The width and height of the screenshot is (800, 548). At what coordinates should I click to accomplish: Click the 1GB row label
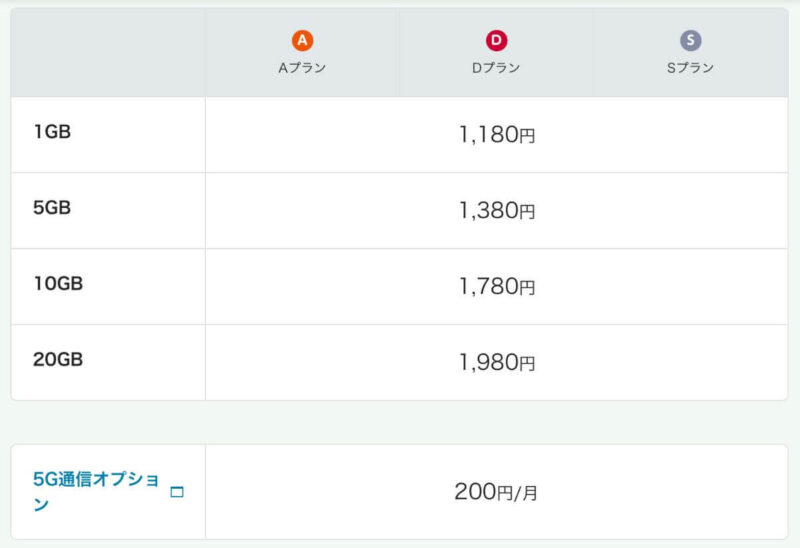click(x=52, y=132)
